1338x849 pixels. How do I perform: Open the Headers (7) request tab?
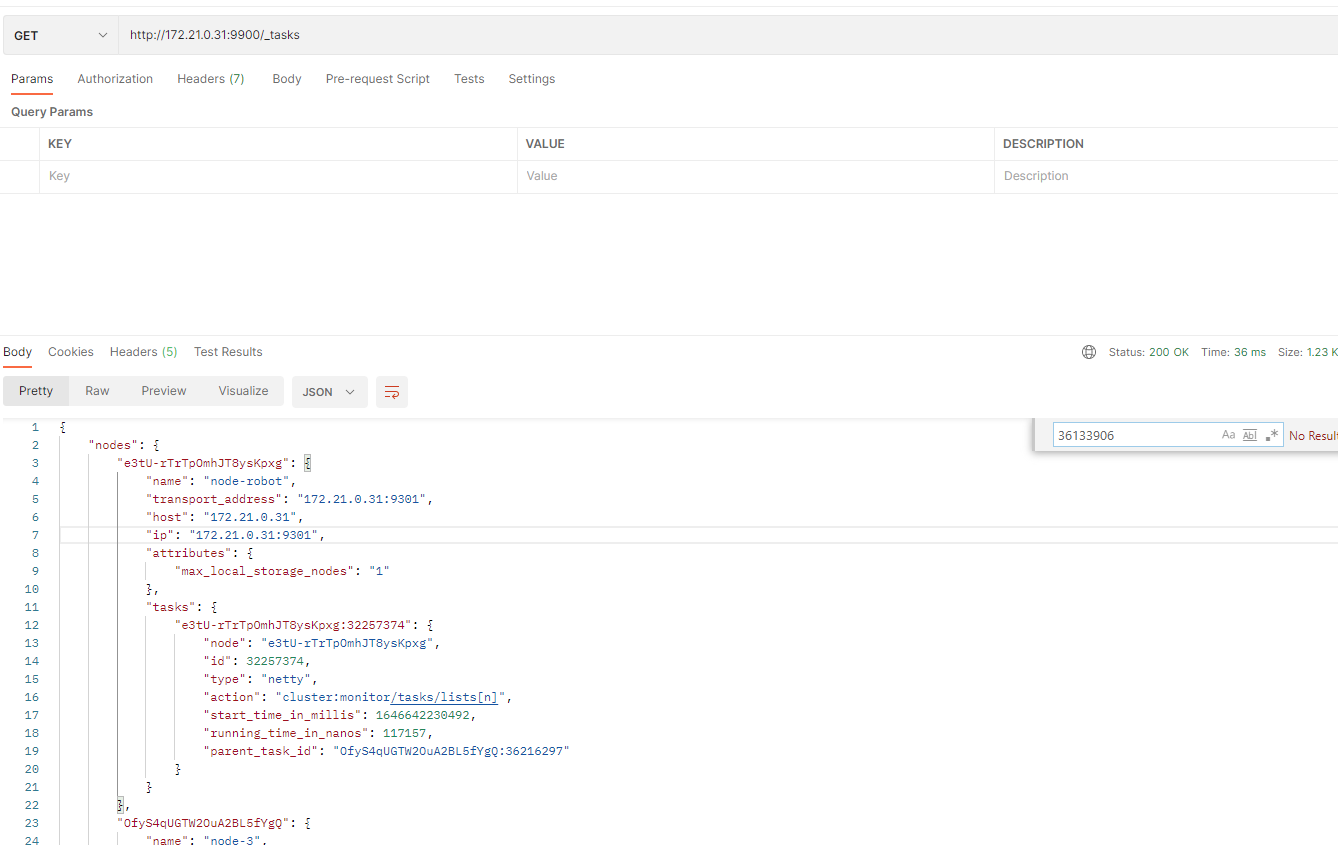[x=211, y=79]
